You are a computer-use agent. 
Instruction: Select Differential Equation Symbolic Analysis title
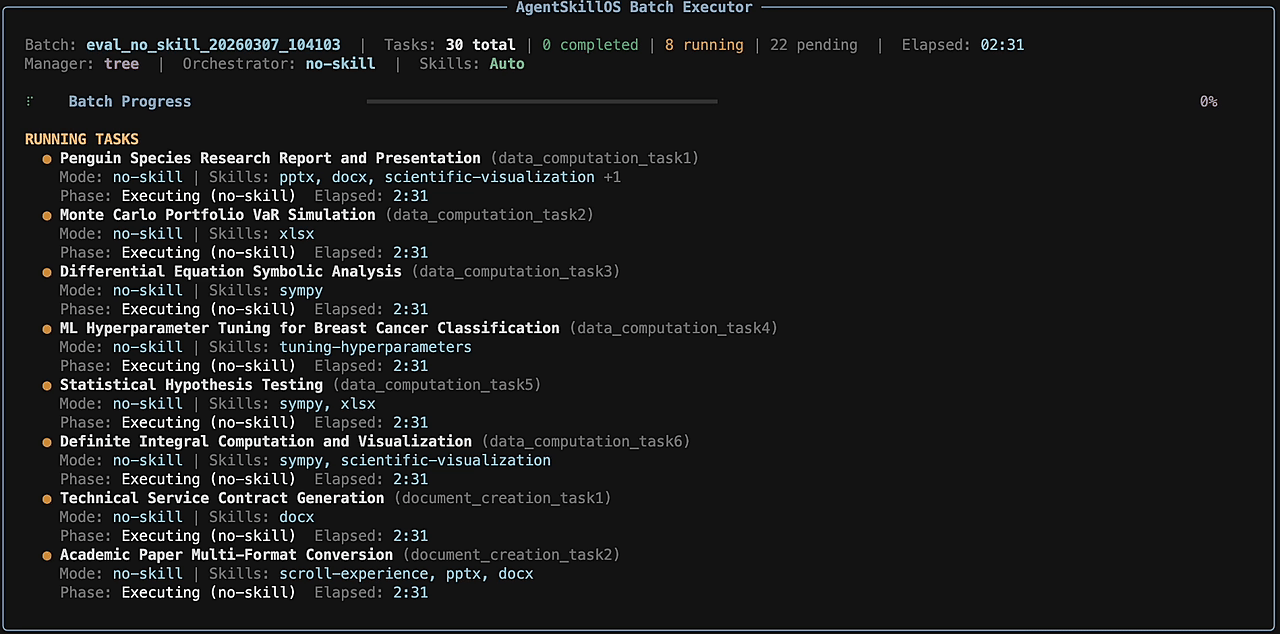(x=231, y=271)
